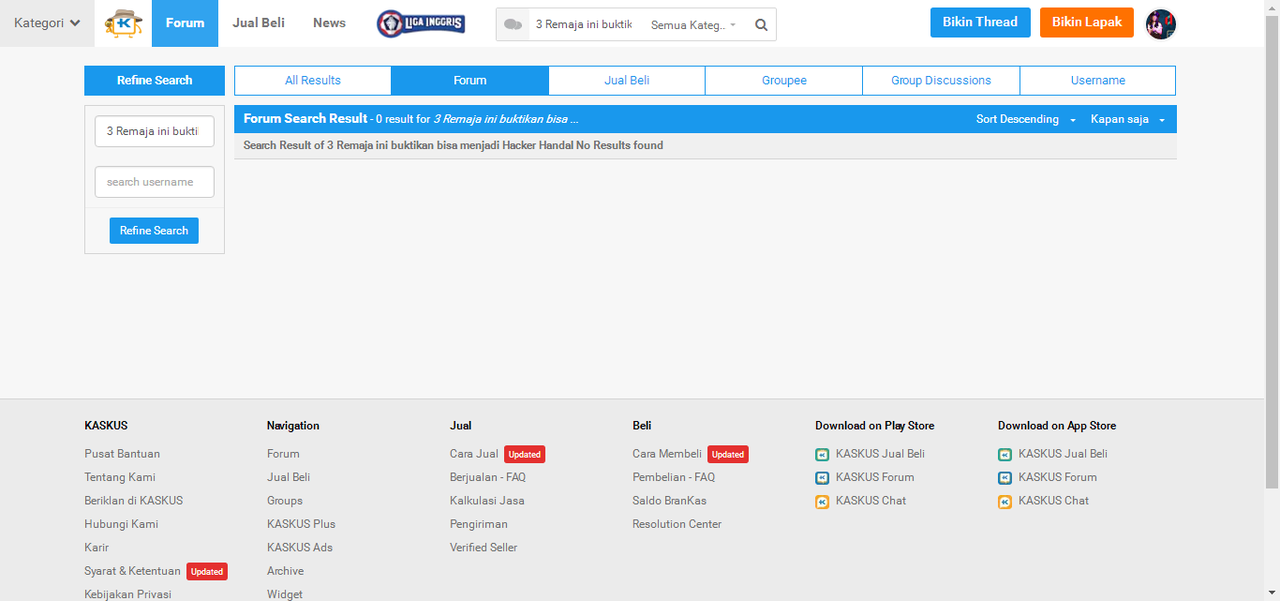The width and height of the screenshot is (1280, 601).
Task: Open App Store KASKUS Chat link text
Action: point(1054,501)
